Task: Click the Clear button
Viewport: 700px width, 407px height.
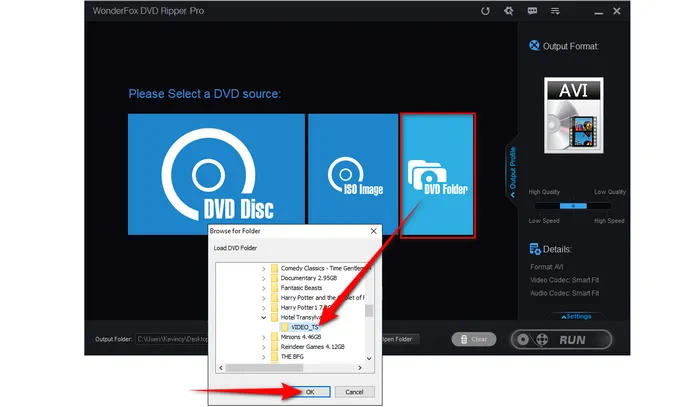Action: click(x=473, y=339)
